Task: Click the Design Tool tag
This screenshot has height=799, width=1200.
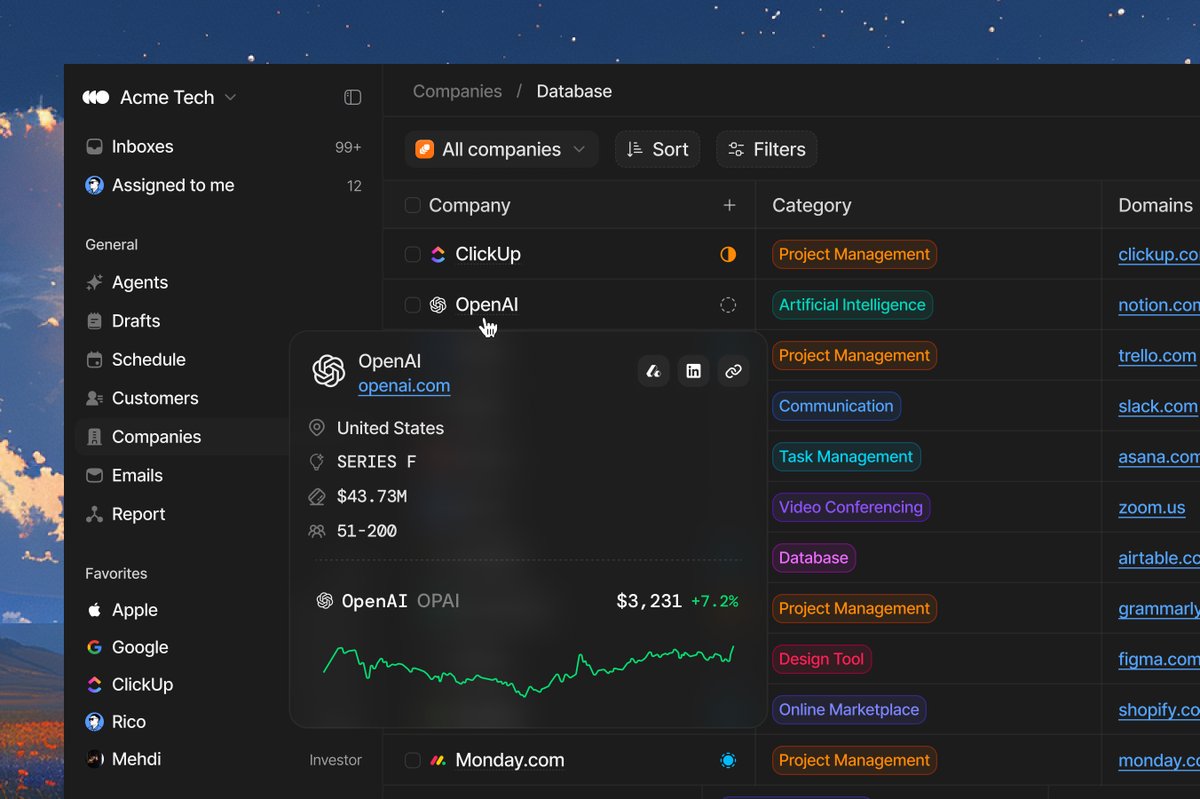Action: pyautogui.click(x=821, y=659)
